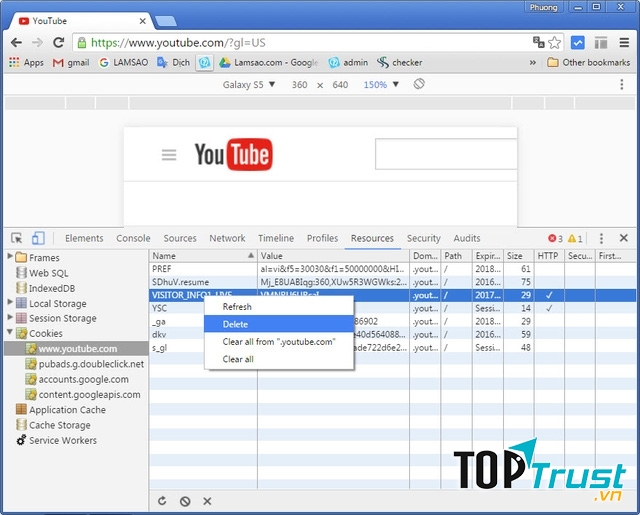Switch to the Profiles tab

pyautogui.click(x=322, y=238)
